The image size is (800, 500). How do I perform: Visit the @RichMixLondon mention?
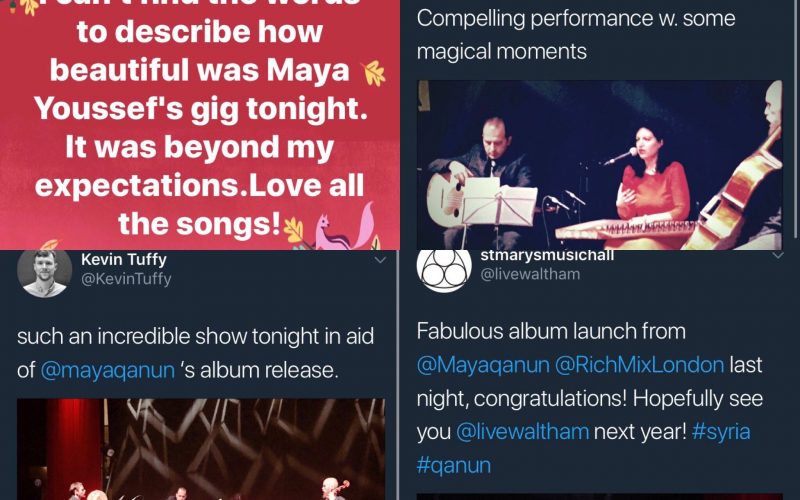coord(639,365)
